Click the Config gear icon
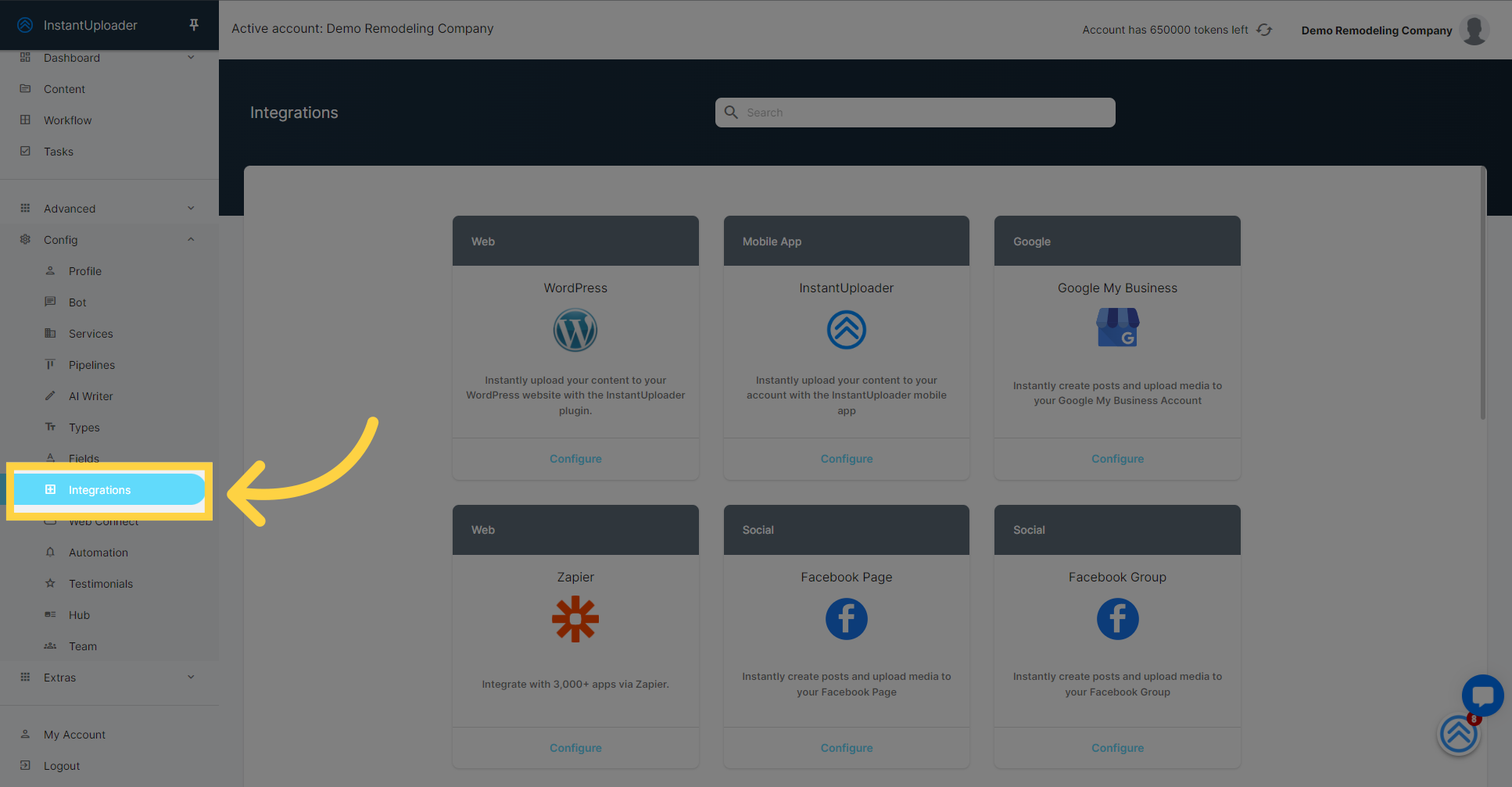This screenshot has height=787, width=1512. (x=25, y=240)
